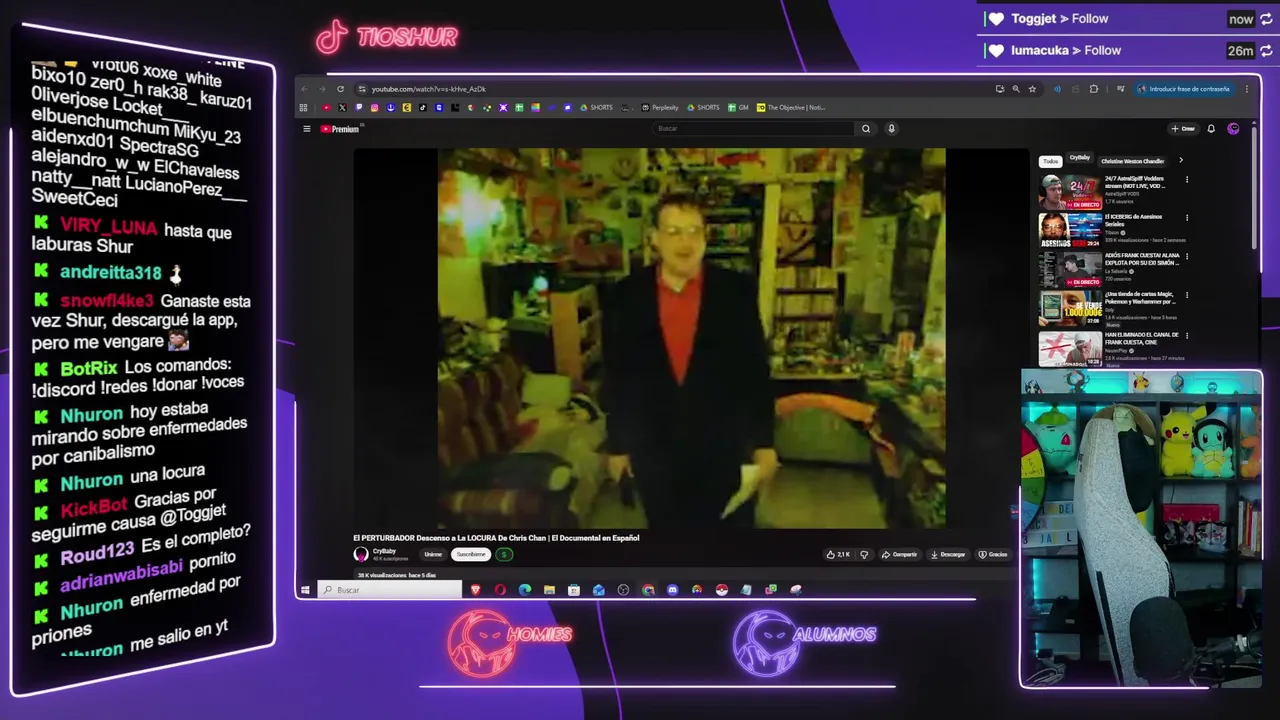This screenshot has width=1280, height=720.
Task: Open more options for ADIÓS FRANK CUESTA video
Action: [x=1187, y=256]
